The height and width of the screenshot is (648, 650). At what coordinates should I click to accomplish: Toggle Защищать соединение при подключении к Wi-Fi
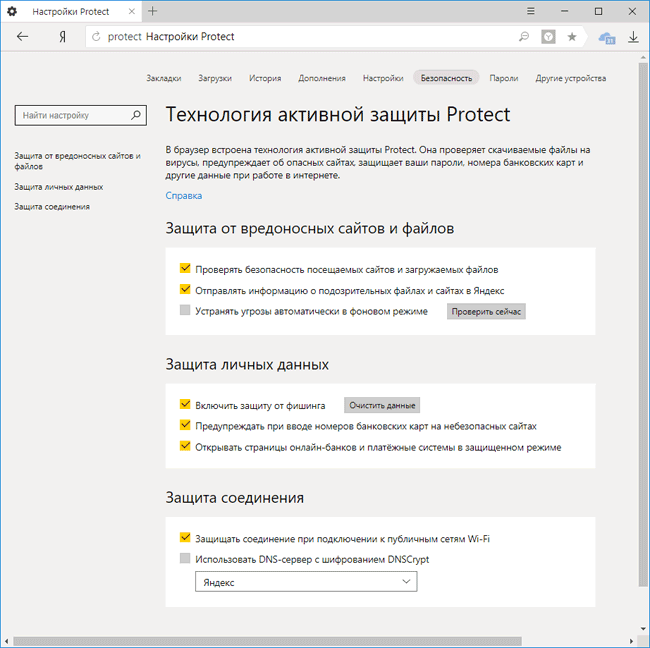pyautogui.click(x=185, y=538)
